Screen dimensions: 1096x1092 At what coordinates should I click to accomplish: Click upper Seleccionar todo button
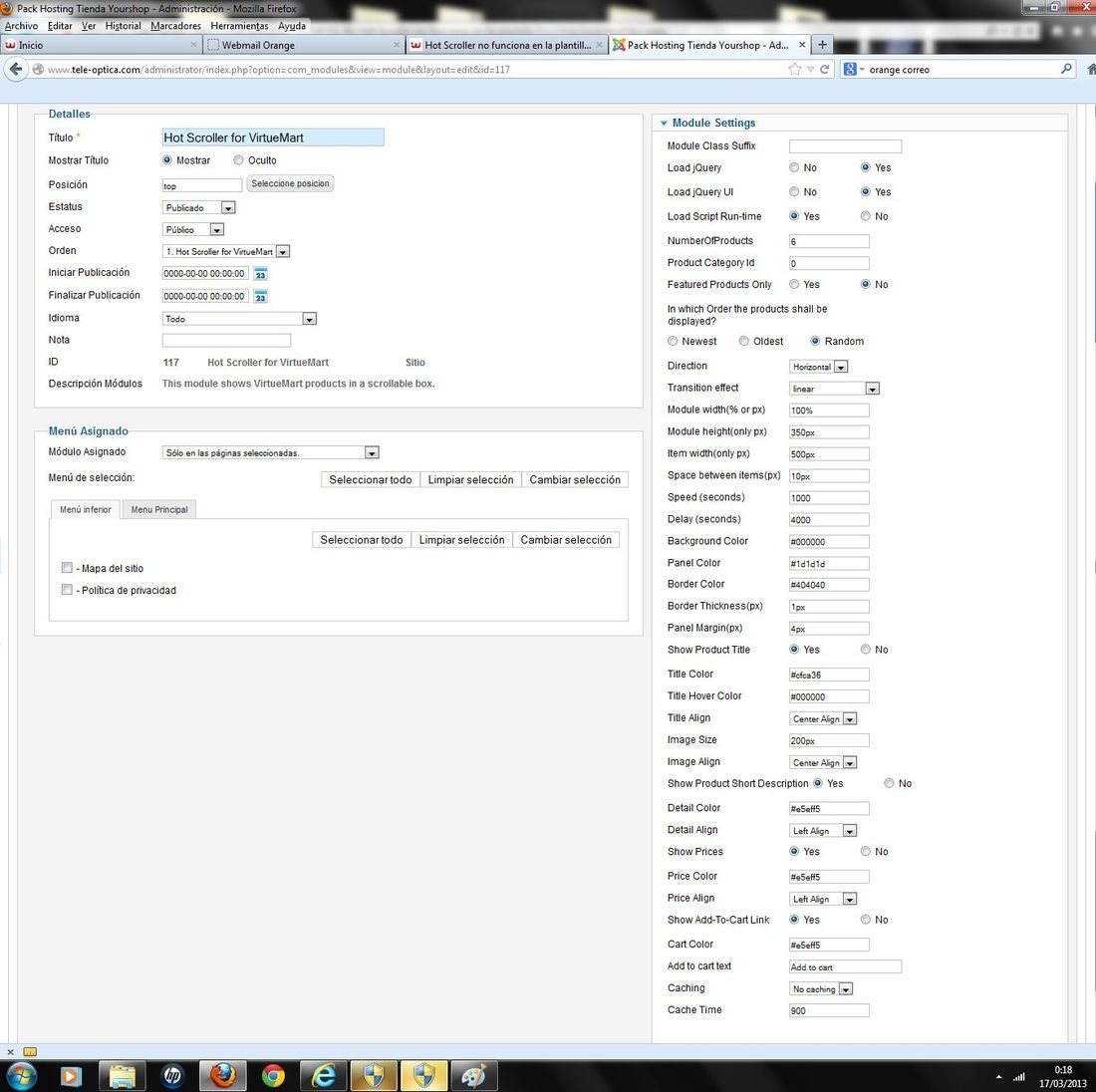(371, 479)
